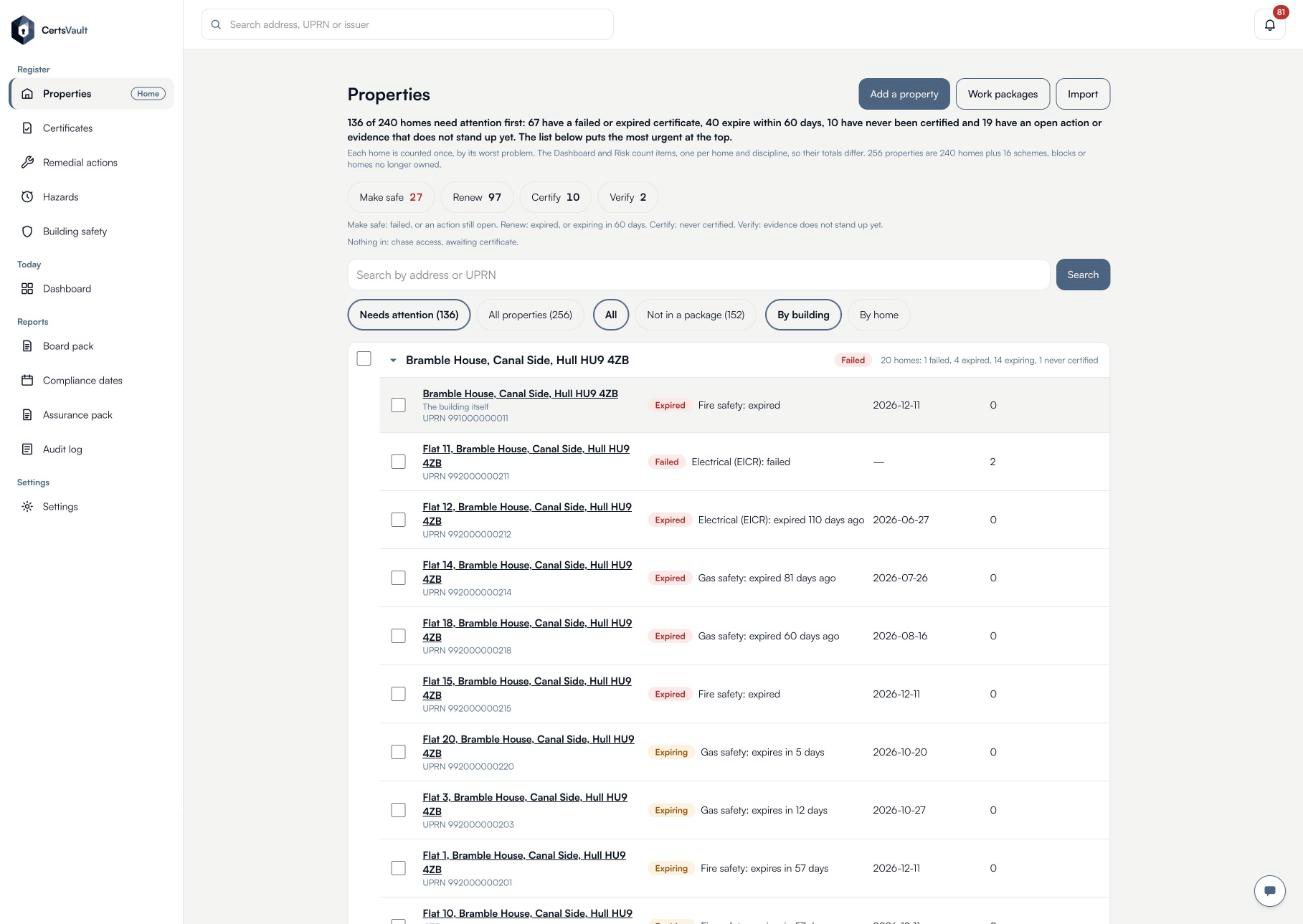Click the CertsVault shield logo
The width and height of the screenshot is (1303, 924).
(22, 30)
